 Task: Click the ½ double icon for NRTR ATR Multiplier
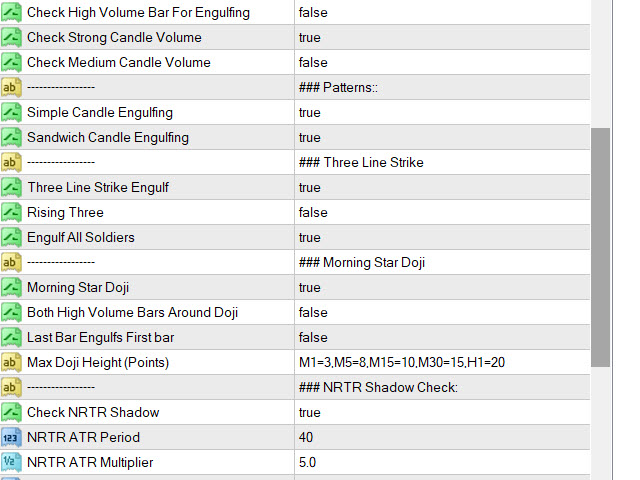tap(11, 462)
